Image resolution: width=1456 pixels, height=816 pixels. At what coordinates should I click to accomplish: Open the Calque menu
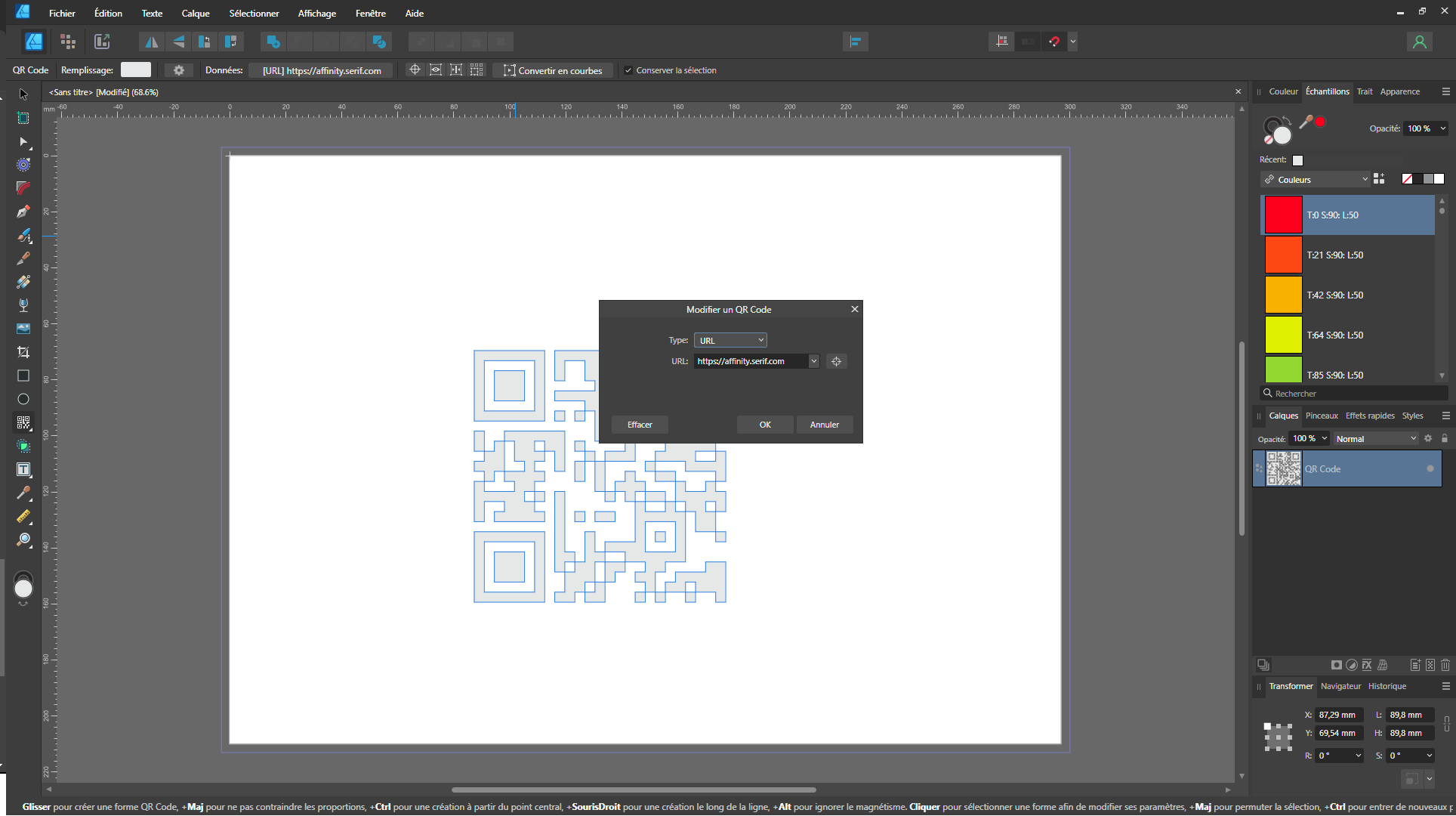pyautogui.click(x=195, y=13)
